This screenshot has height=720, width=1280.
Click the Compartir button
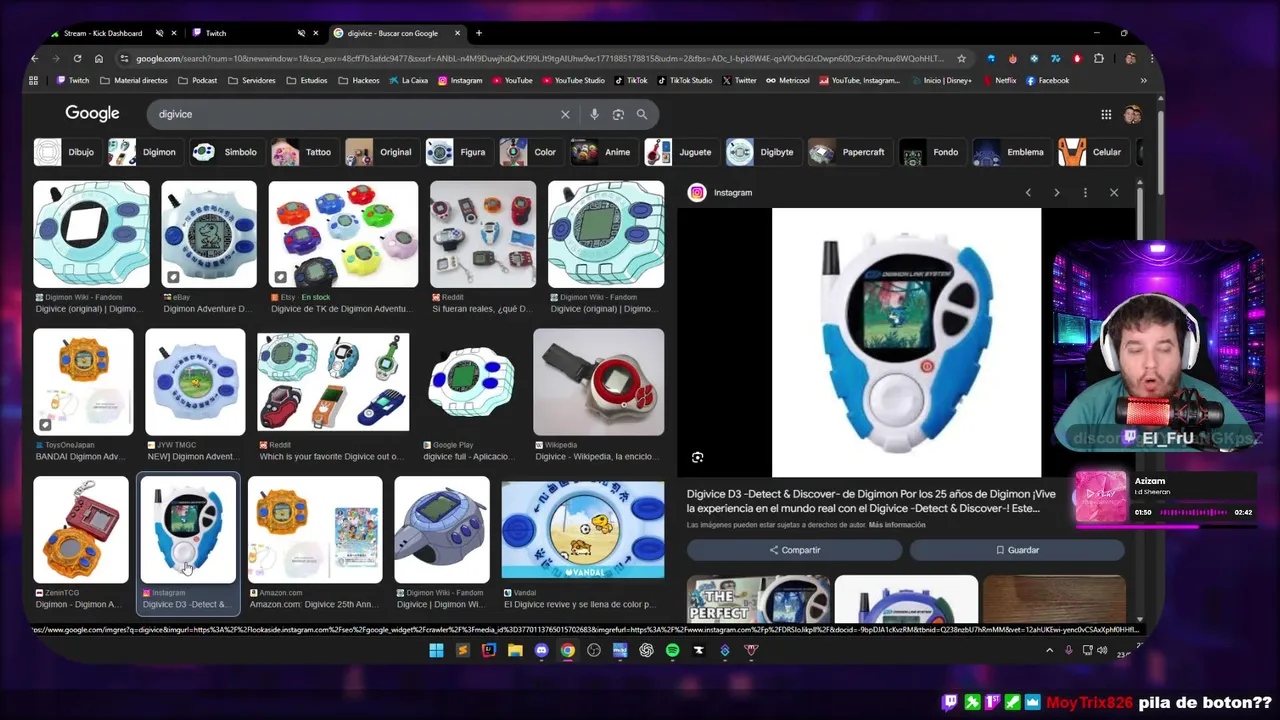(795, 550)
